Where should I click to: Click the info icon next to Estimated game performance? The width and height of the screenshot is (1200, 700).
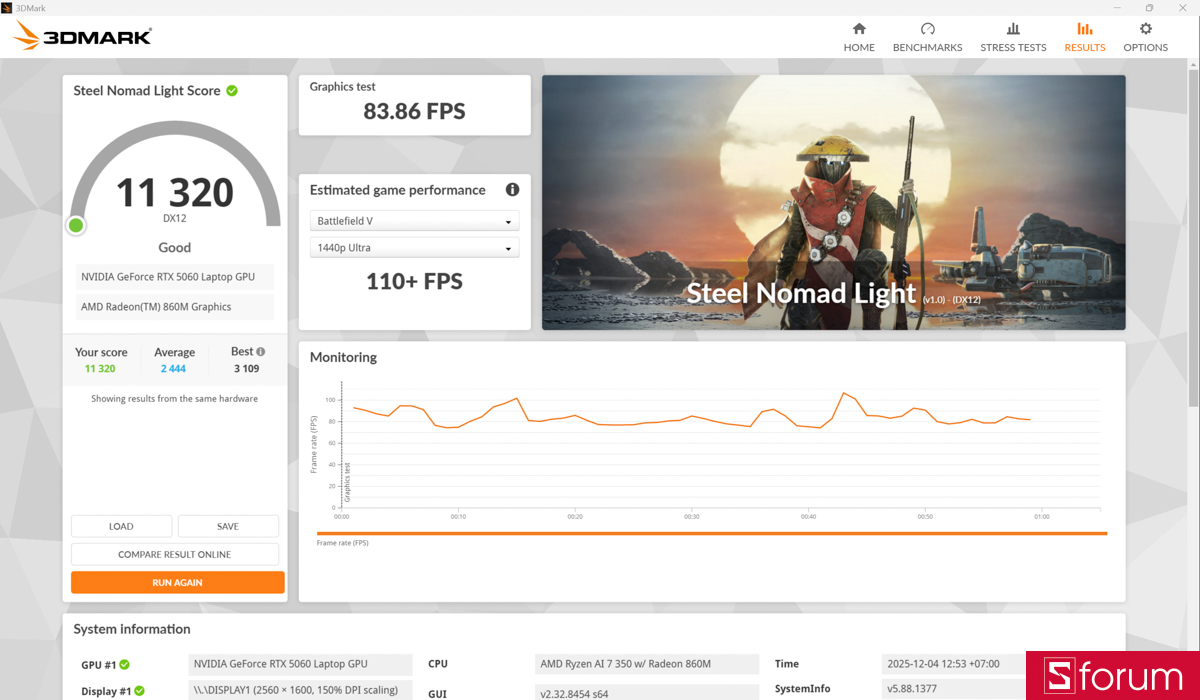512,189
